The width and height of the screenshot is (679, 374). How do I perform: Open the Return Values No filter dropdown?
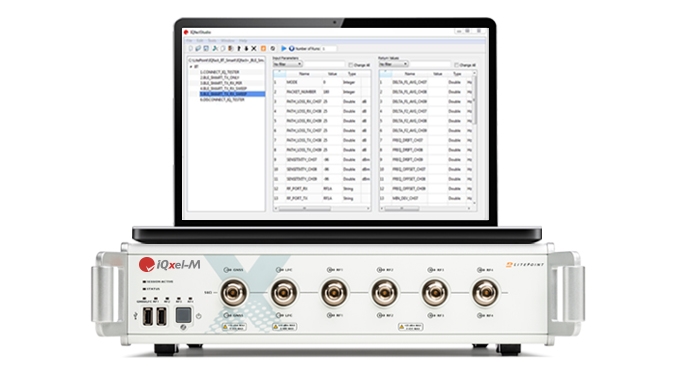(x=394, y=64)
